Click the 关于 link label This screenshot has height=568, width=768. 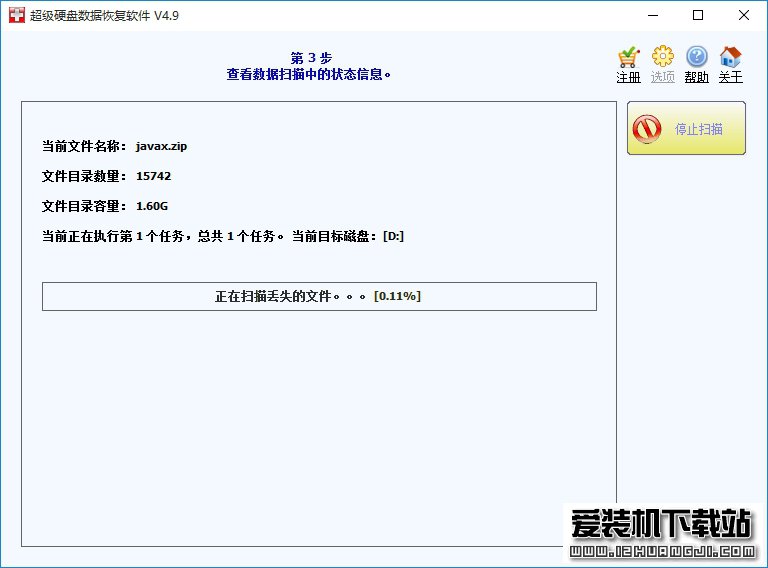730,77
